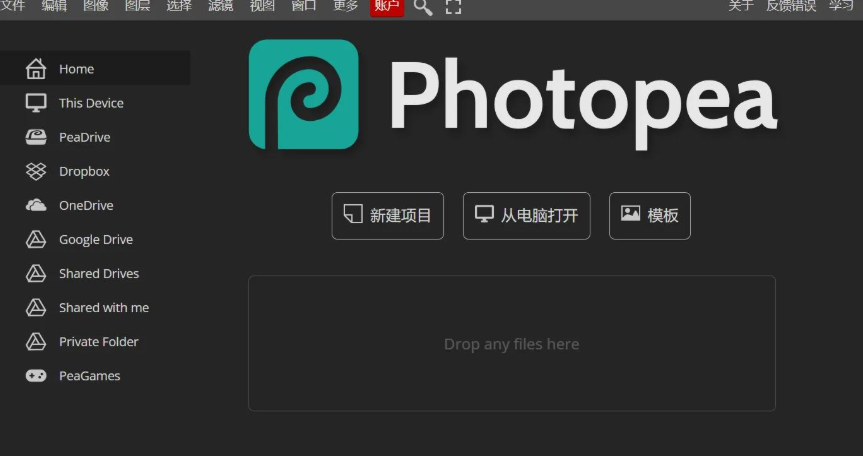Click the Photopea title text
Viewport: 863px width, 456px height.
coord(583,103)
